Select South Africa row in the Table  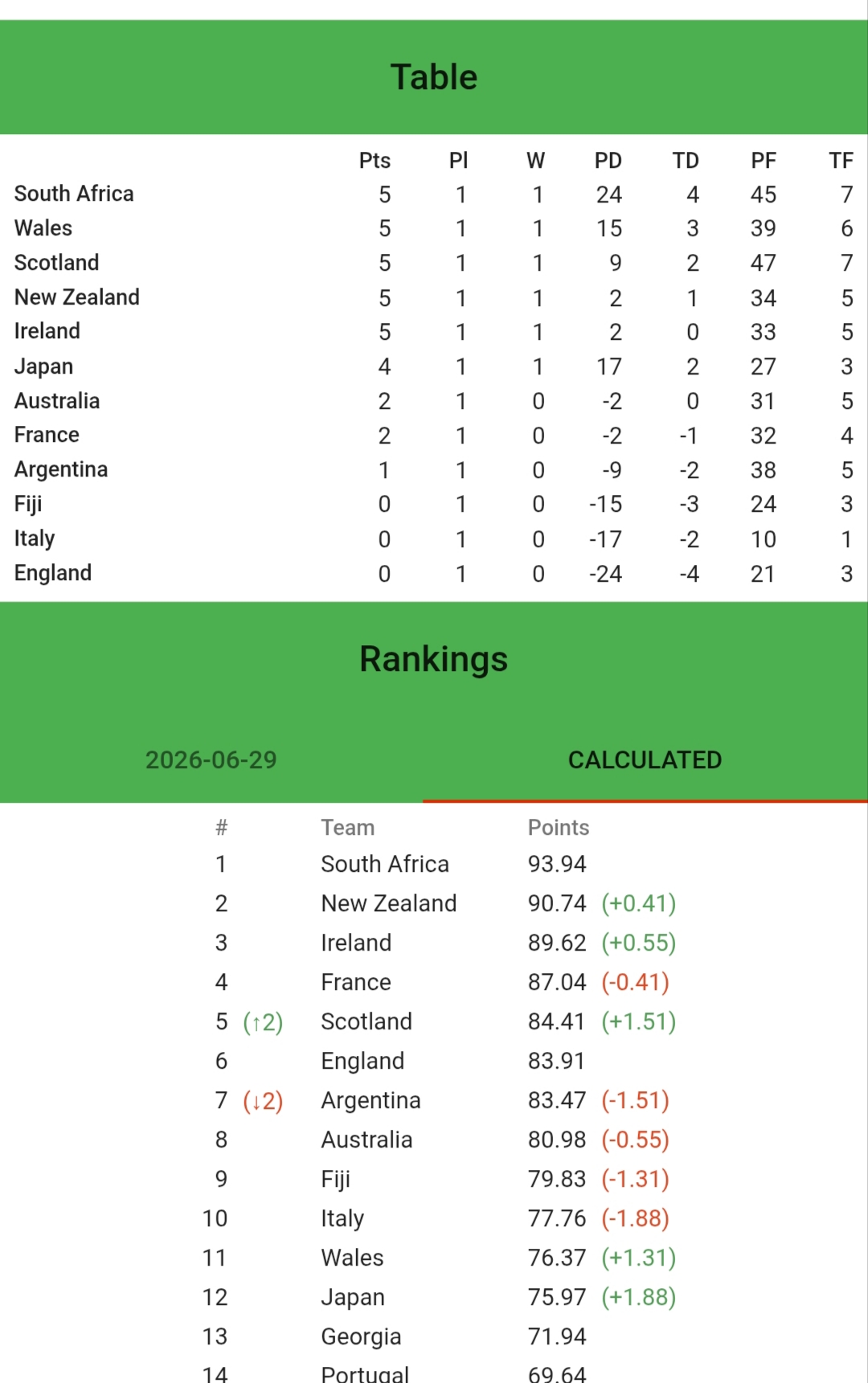(x=434, y=194)
